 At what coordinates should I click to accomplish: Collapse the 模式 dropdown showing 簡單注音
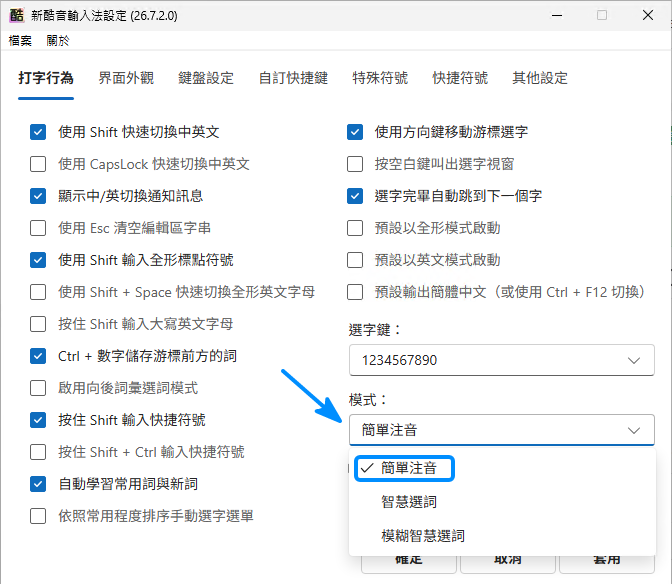(501, 430)
